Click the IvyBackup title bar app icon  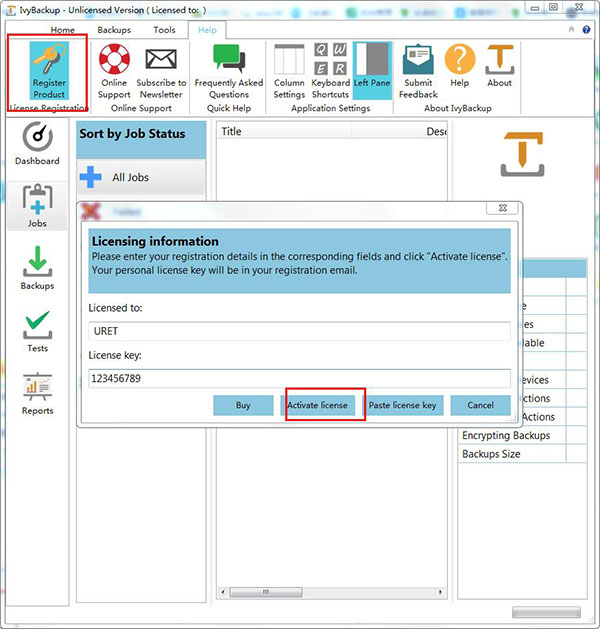pos(11,10)
